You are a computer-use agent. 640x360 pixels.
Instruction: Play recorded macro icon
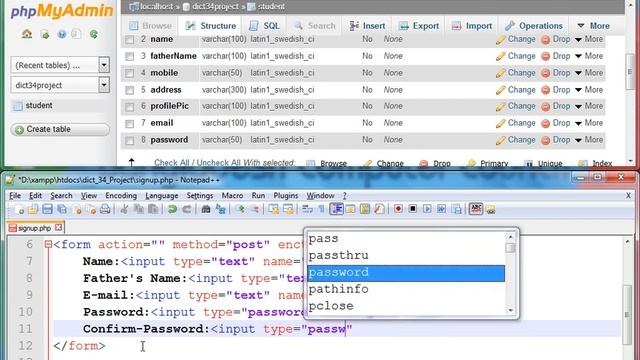point(427,209)
